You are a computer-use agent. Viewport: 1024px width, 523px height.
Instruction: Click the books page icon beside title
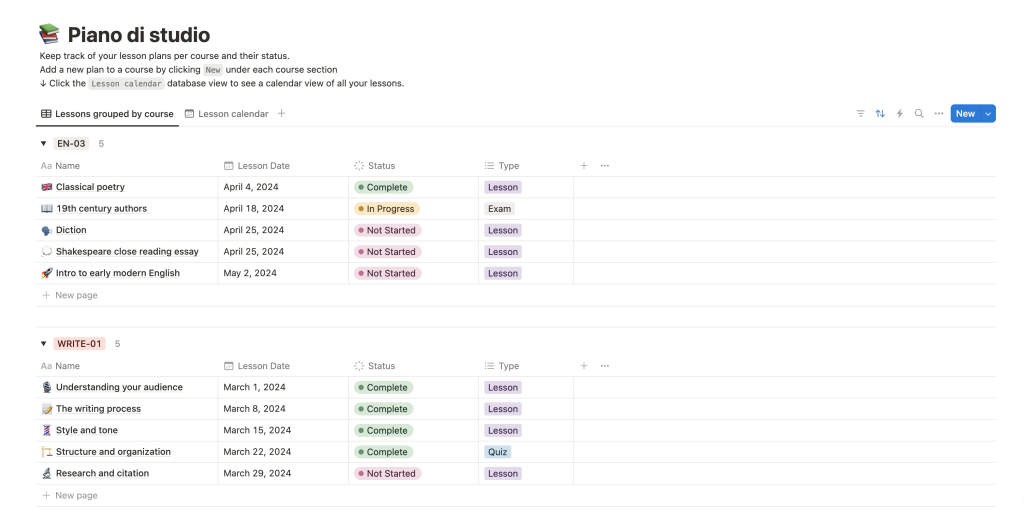49,35
